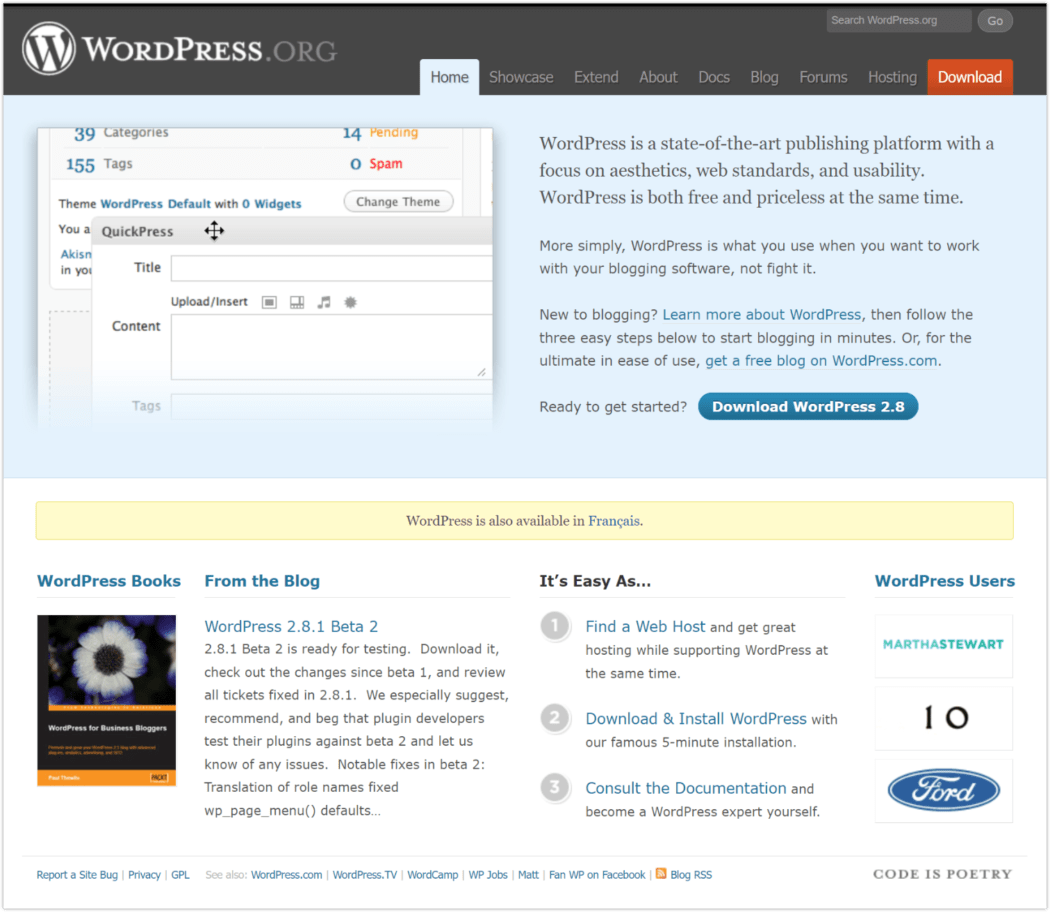
Task: Click the WordPress.org logo
Action: 180,49
